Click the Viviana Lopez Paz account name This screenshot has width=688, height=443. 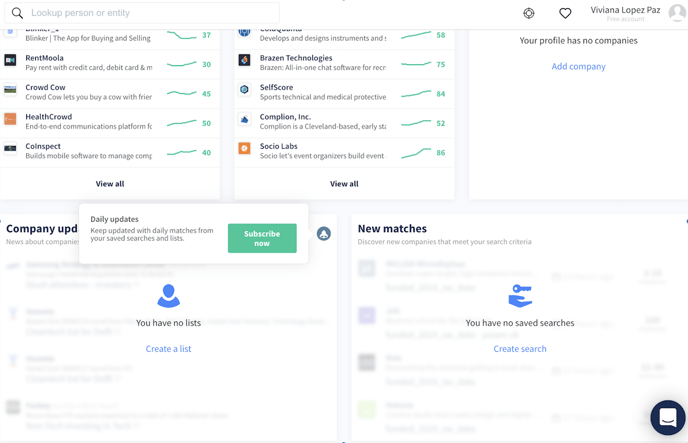click(625, 10)
